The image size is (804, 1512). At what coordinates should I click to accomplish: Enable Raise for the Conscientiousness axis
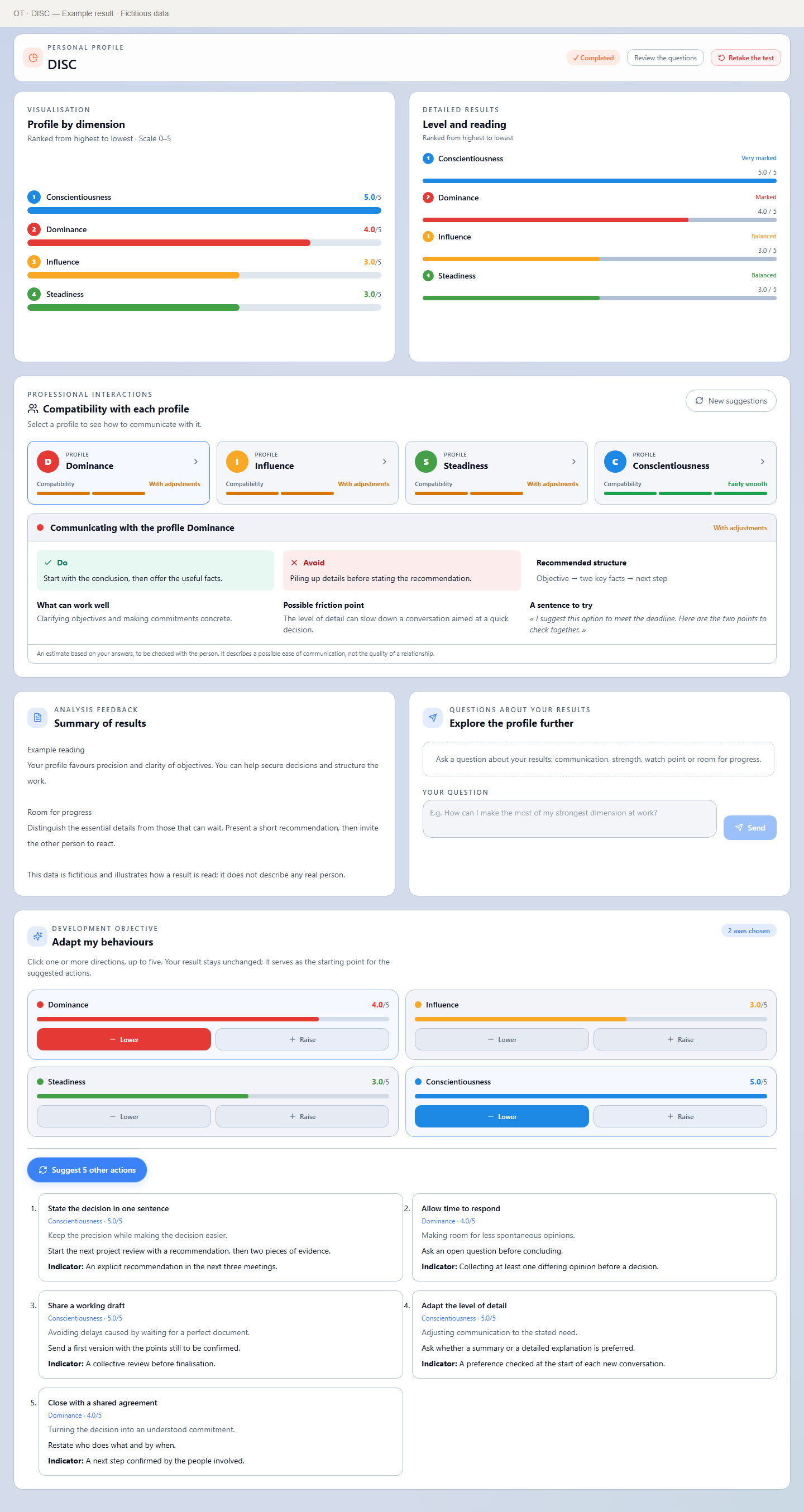(x=680, y=1116)
